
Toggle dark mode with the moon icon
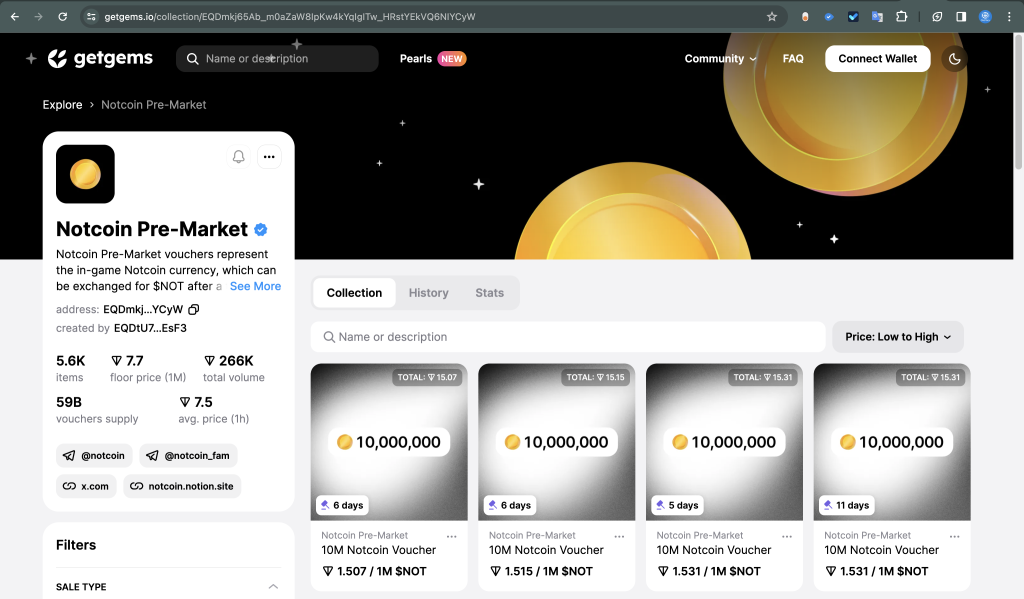[x=954, y=58]
